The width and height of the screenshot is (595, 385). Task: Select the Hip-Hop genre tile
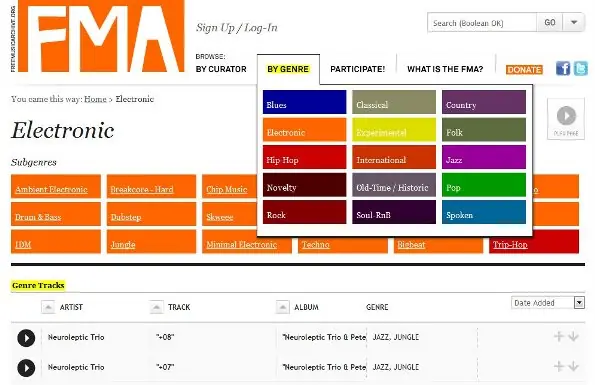[x=304, y=157]
